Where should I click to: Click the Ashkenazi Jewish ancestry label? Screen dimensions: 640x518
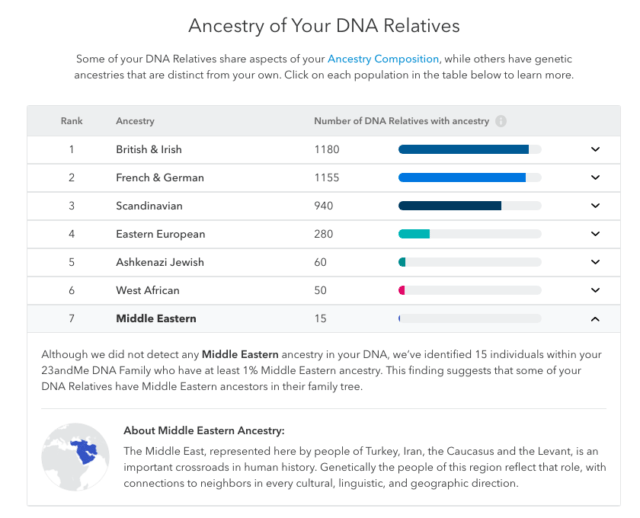(x=160, y=262)
